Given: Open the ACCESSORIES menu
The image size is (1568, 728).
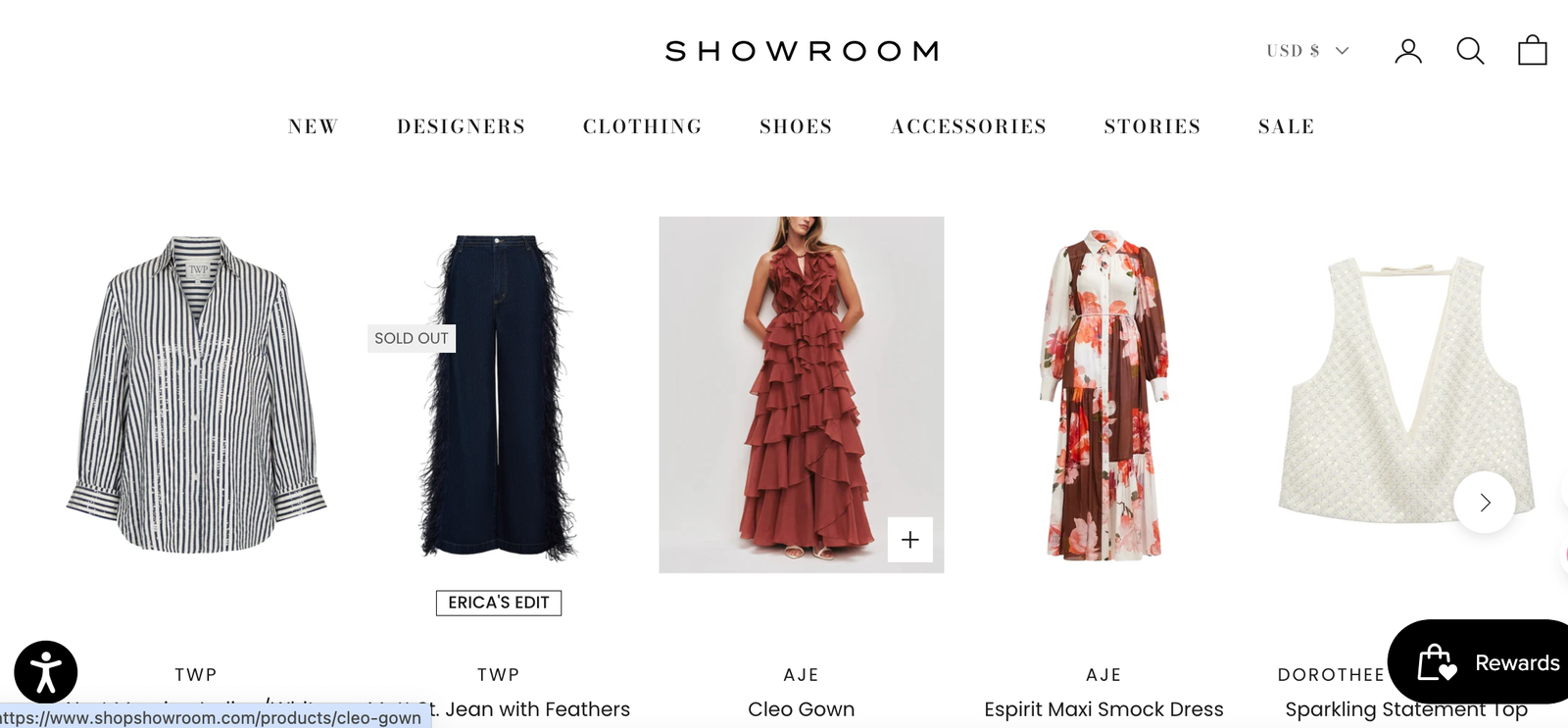Looking at the screenshot, I should click(969, 126).
